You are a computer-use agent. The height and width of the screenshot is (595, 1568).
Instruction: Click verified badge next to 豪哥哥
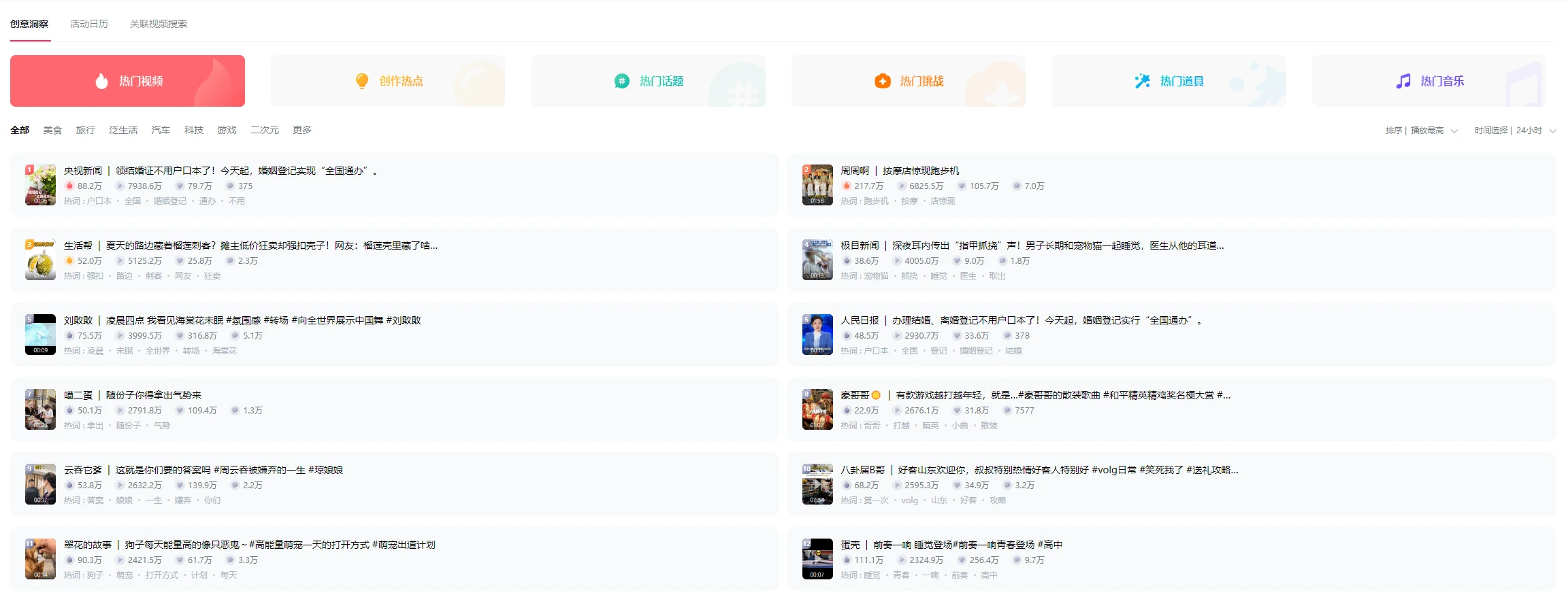876,395
